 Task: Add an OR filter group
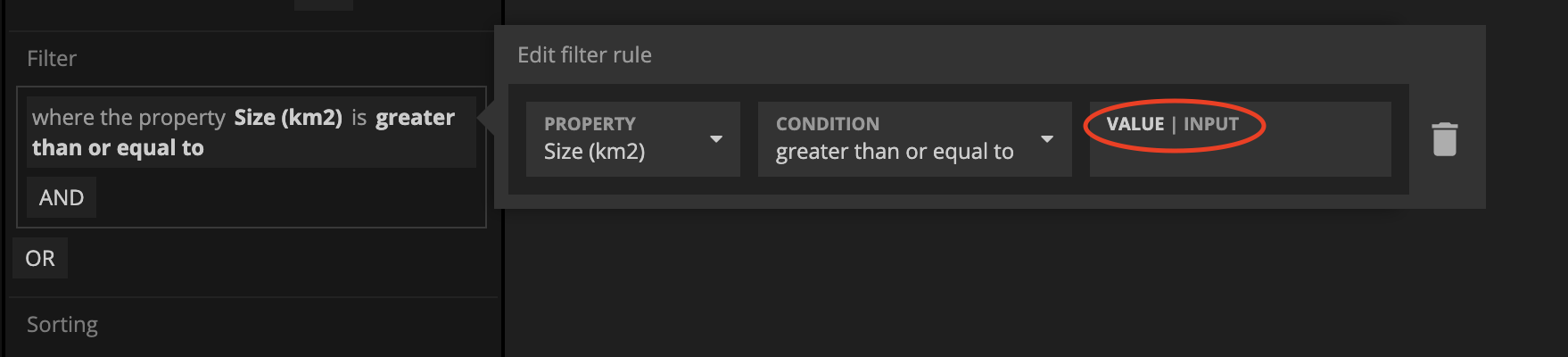[40, 258]
